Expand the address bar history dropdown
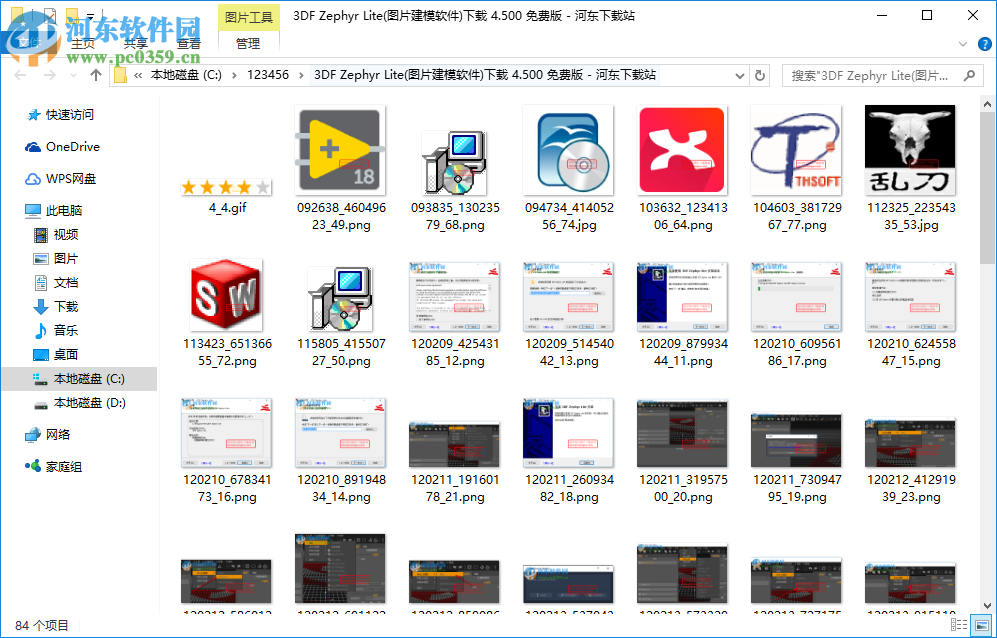997x638 pixels. coord(739,76)
